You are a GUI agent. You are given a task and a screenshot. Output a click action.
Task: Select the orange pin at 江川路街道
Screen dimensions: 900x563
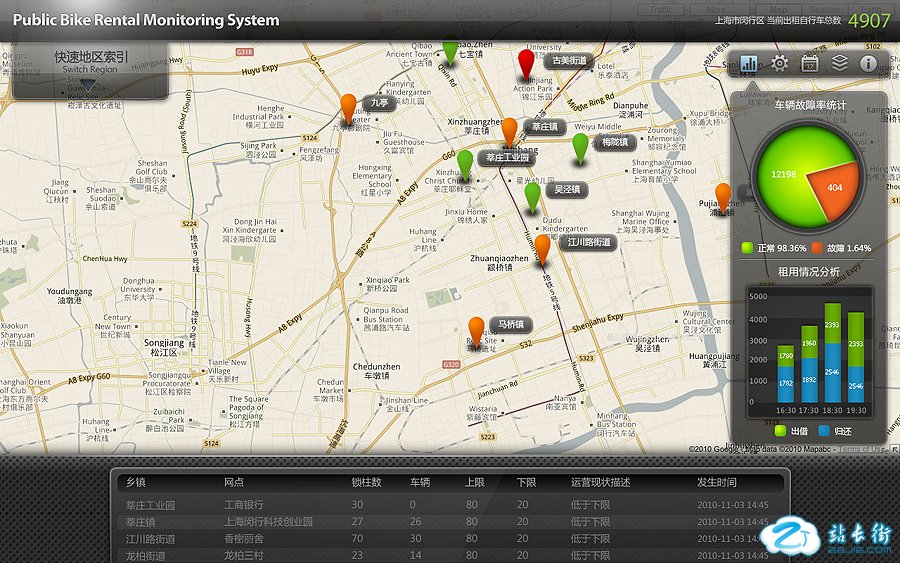542,246
